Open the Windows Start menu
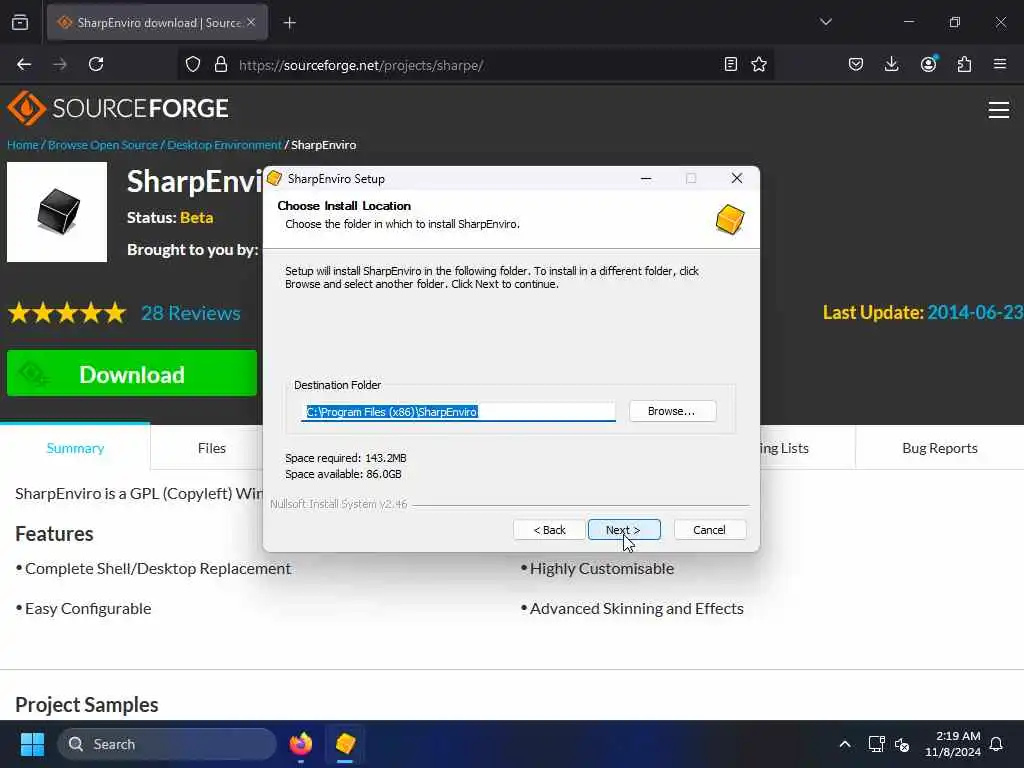The width and height of the screenshot is (1024, 768). (x=32, y=744)
